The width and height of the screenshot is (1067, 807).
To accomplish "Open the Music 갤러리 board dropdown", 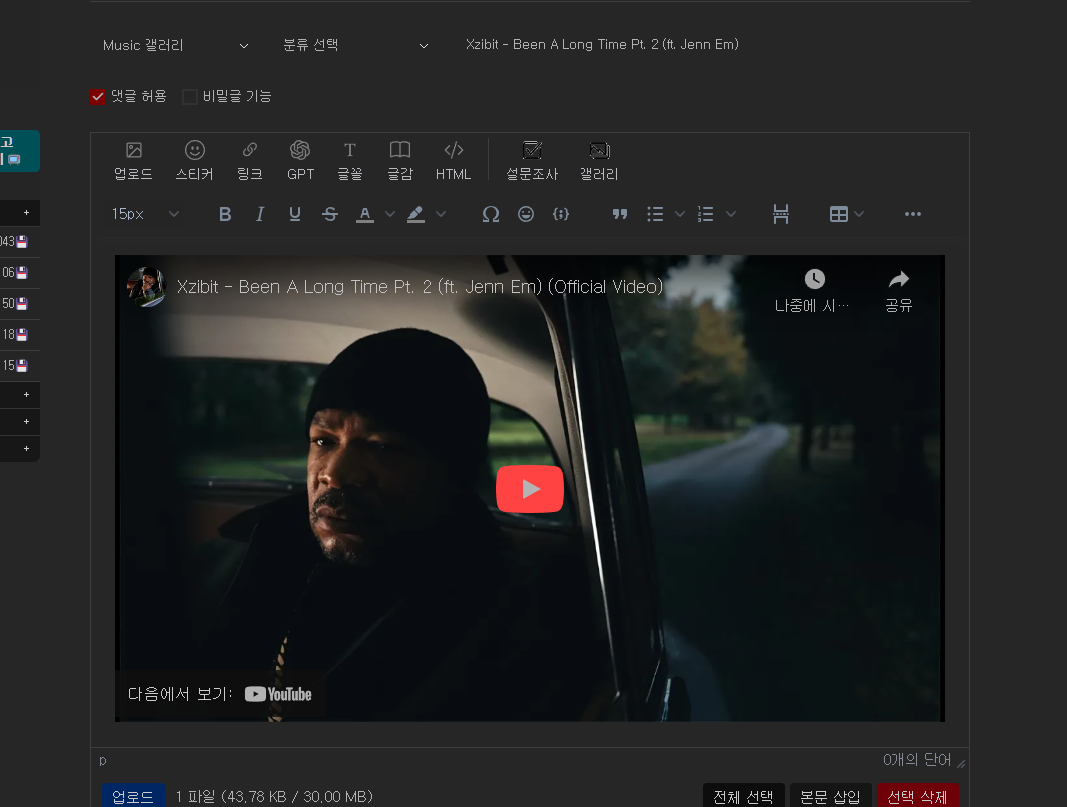I will (175, 46).
